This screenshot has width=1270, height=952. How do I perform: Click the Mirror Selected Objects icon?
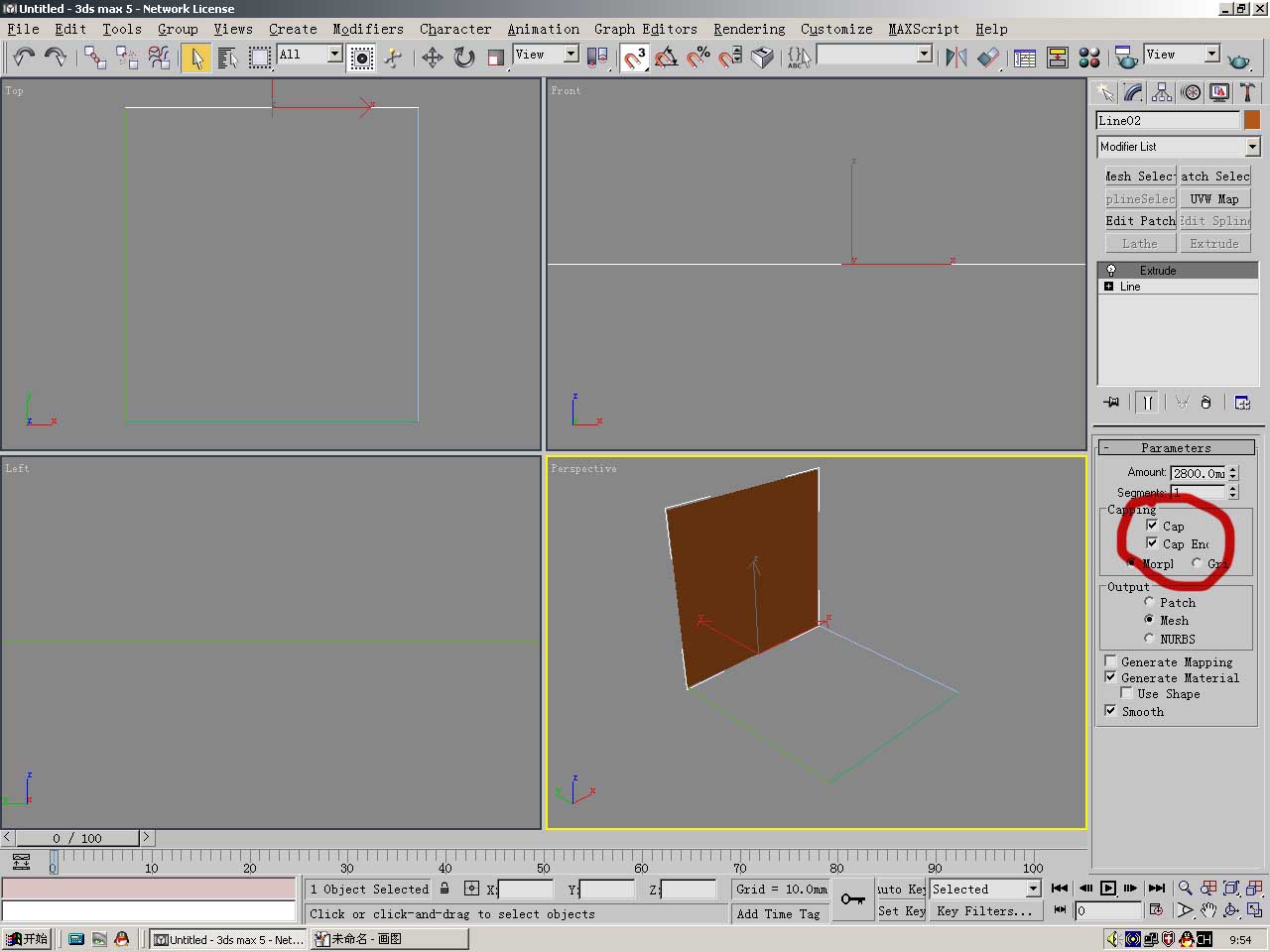pyautogui.click(x=956, y=58)
